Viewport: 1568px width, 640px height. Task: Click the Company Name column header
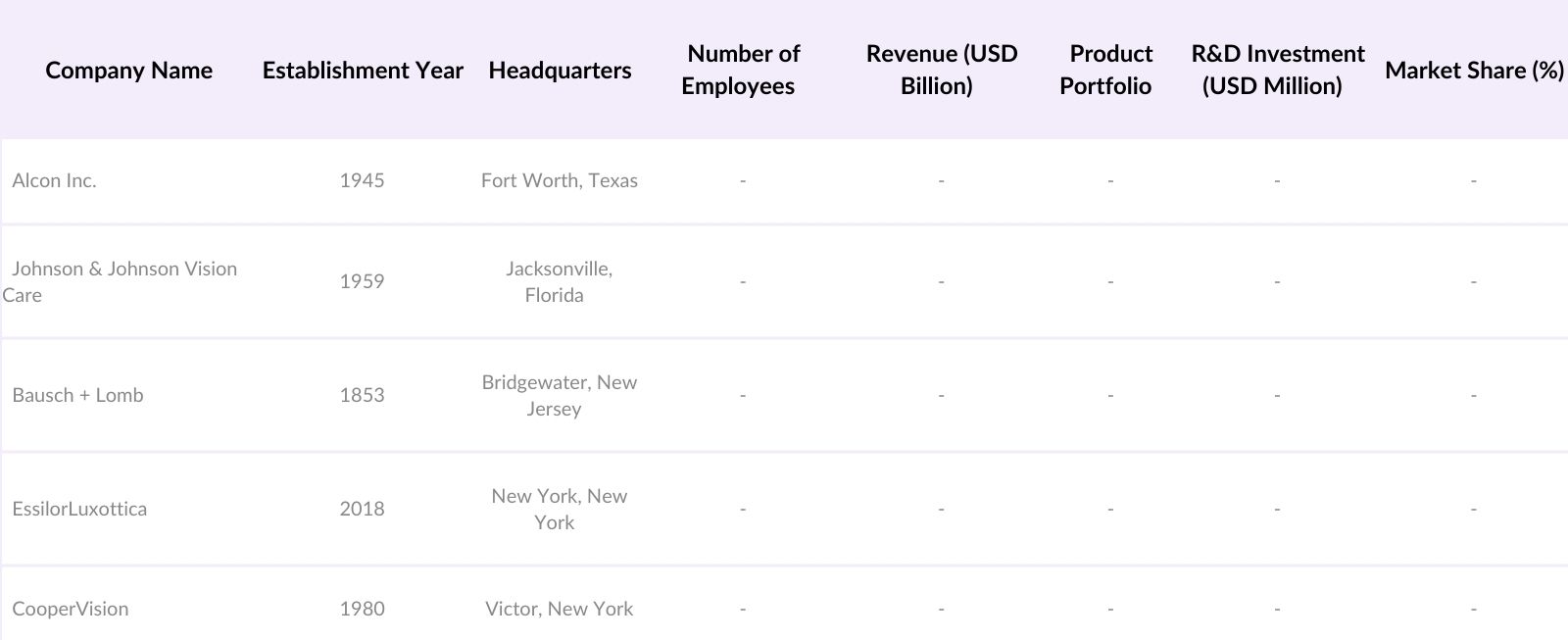click(x=128, y=71)
